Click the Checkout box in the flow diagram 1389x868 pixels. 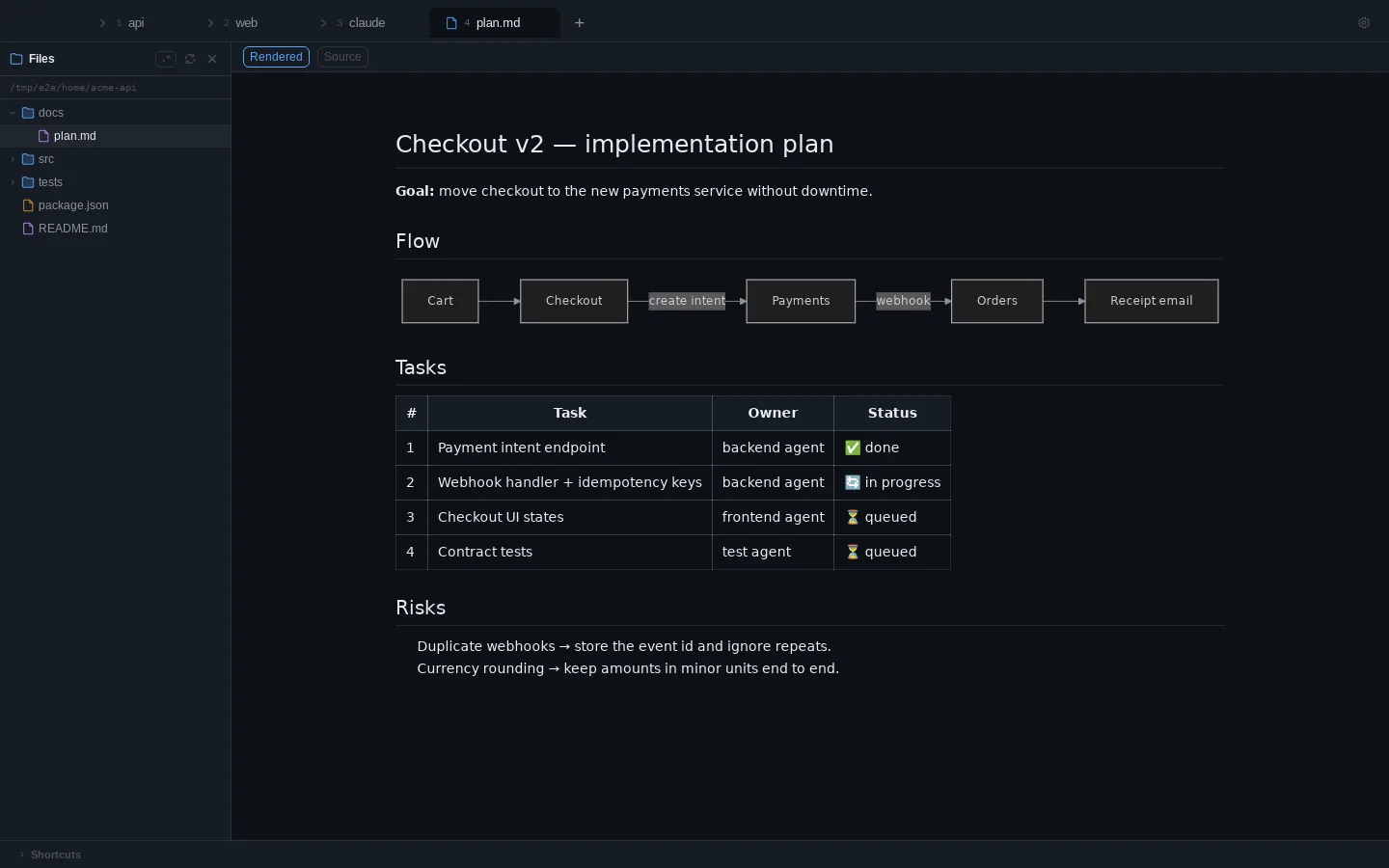pyautogui.click(x=574, y=301)
